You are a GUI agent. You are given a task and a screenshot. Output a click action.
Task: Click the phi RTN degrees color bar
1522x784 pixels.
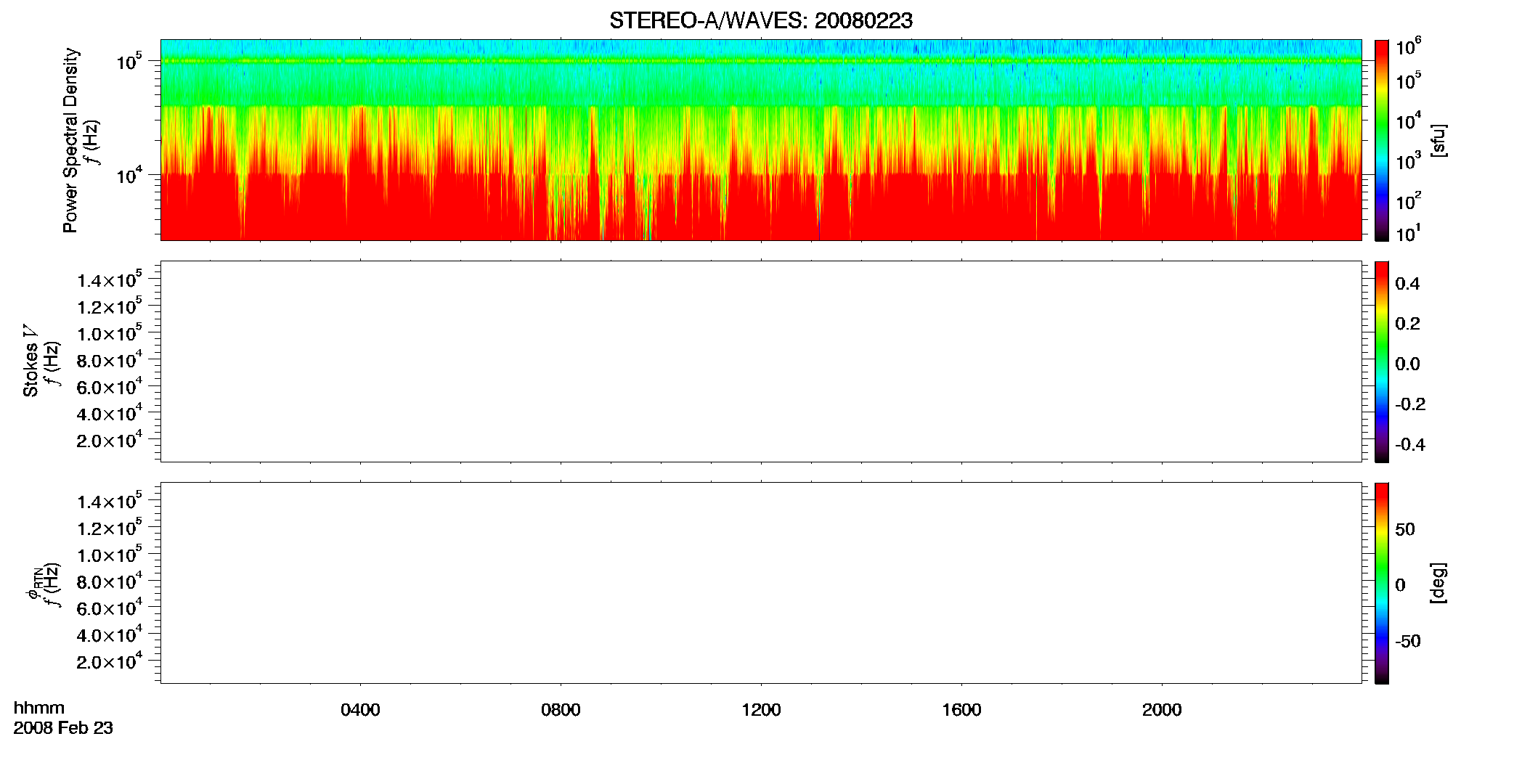(1382, 583)
